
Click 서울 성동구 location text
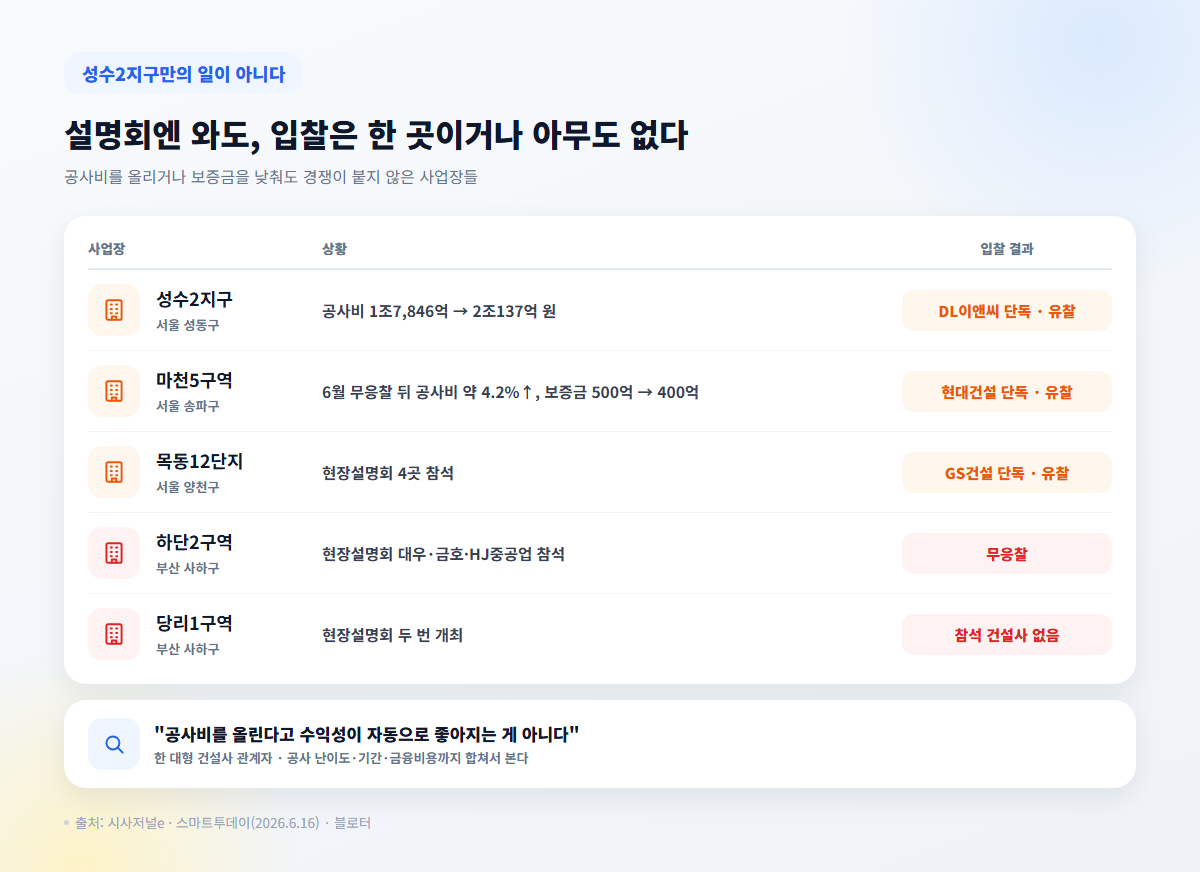tap(188, 326)
